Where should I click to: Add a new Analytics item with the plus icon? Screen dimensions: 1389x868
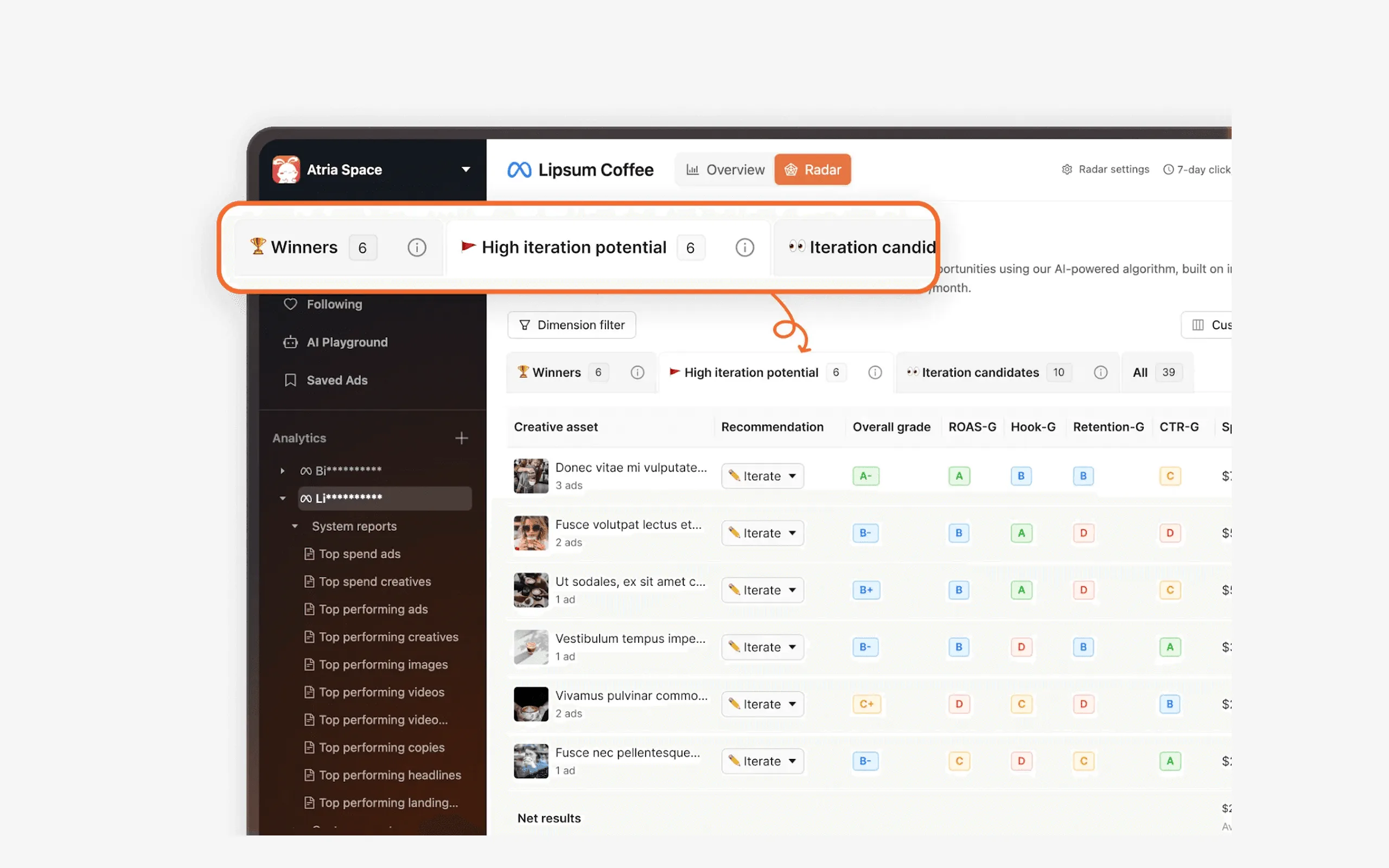[462, 438]
